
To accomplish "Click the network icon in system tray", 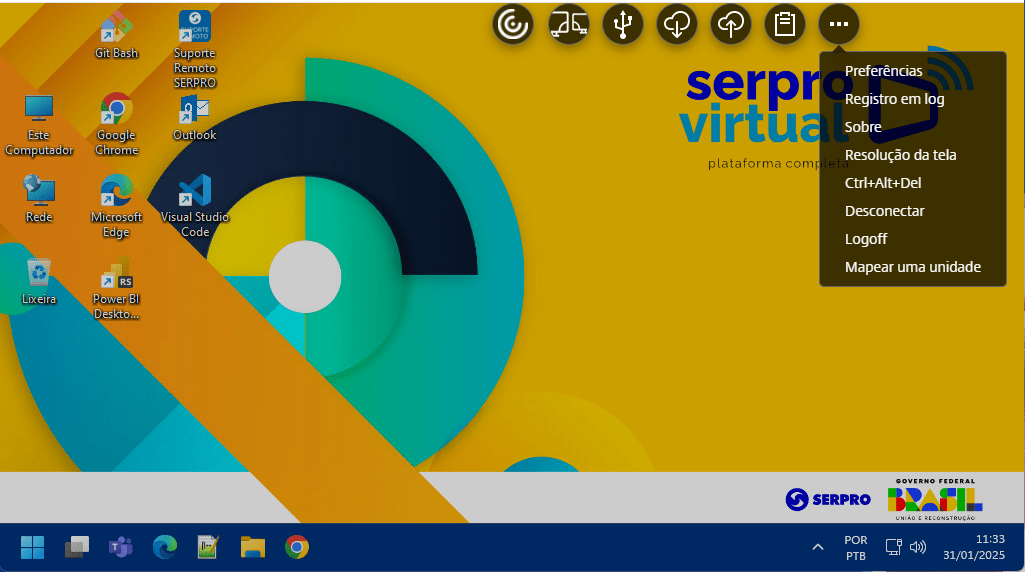I will tap(894, 547).
